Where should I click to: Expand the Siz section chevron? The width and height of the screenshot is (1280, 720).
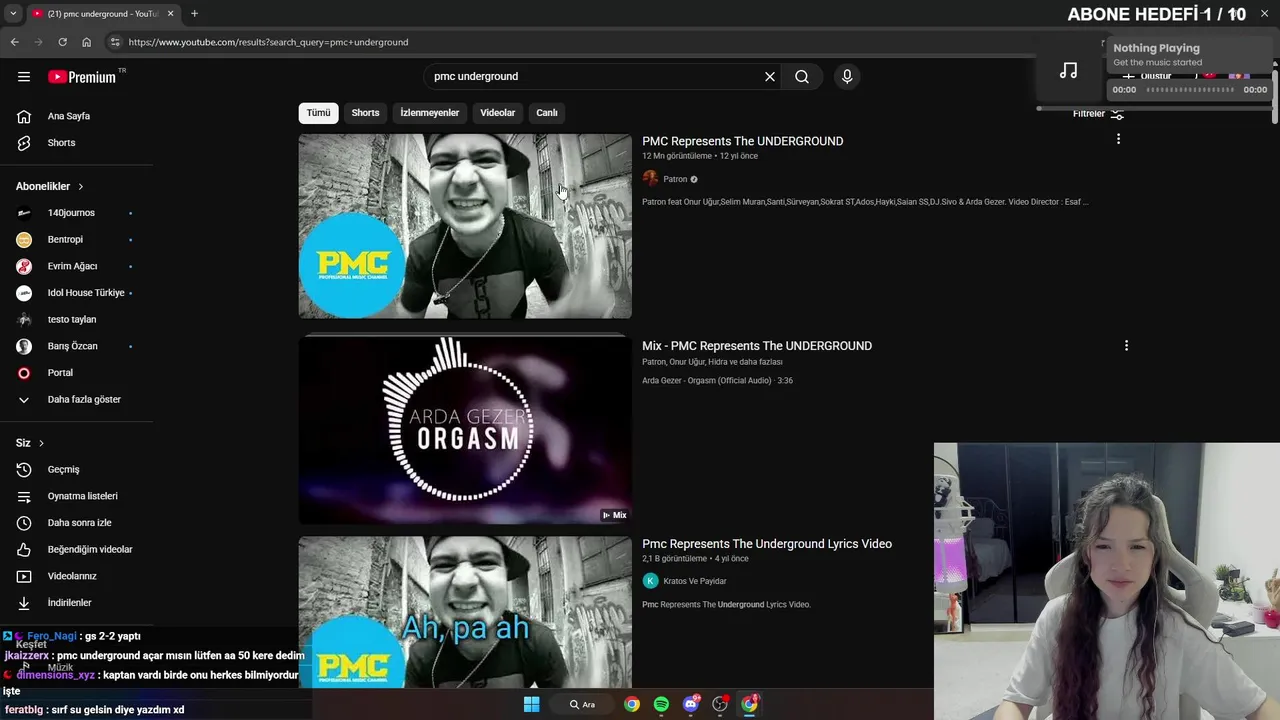coord(41,443)
